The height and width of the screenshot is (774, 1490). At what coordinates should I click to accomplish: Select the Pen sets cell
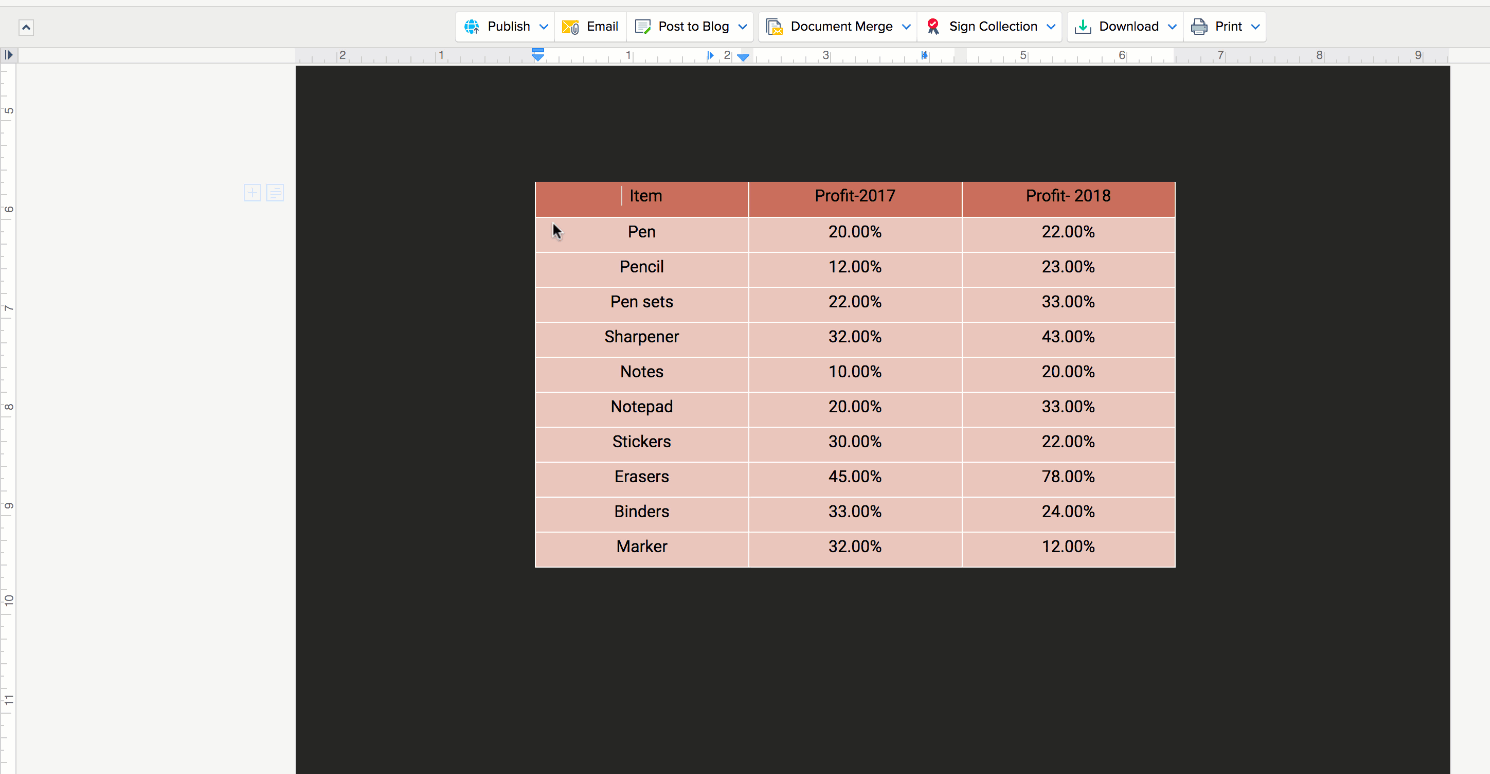point(642,305)
